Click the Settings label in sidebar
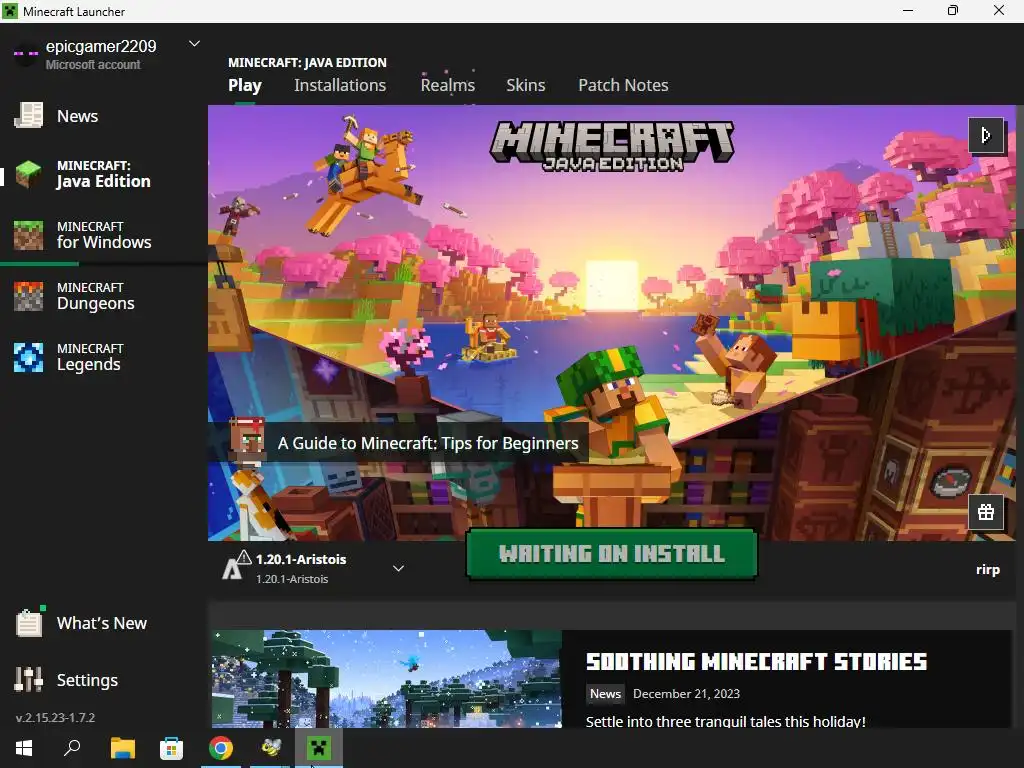 click(x=87, y=680)
